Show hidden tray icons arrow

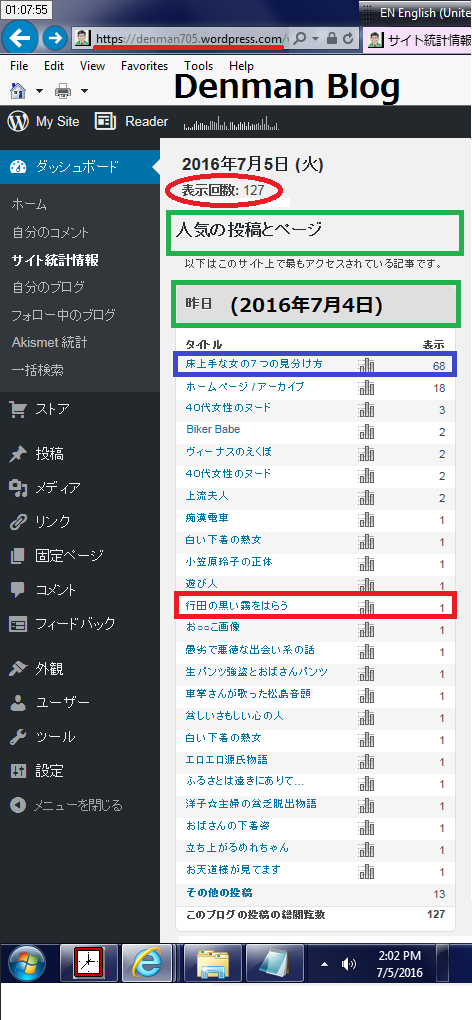pyautogui.click(x=325, y=963)
